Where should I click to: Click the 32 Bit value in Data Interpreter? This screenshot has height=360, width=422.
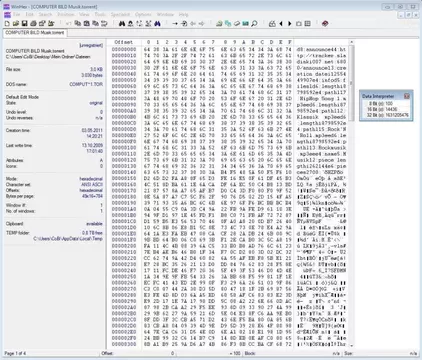pyautogui.click(x=396, y=115)
